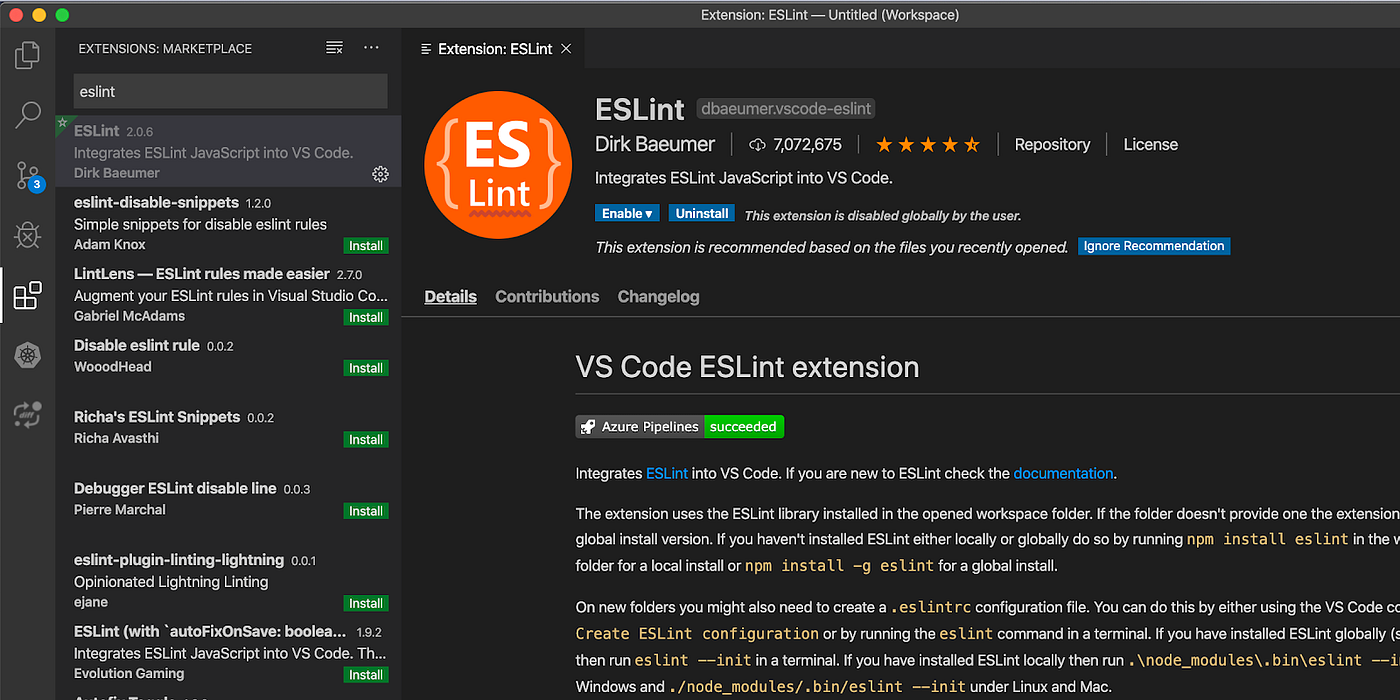The height and width of the screenshot is (700, 1400).
Task: Switch to the Changelog tab
Action: (658, 297)
